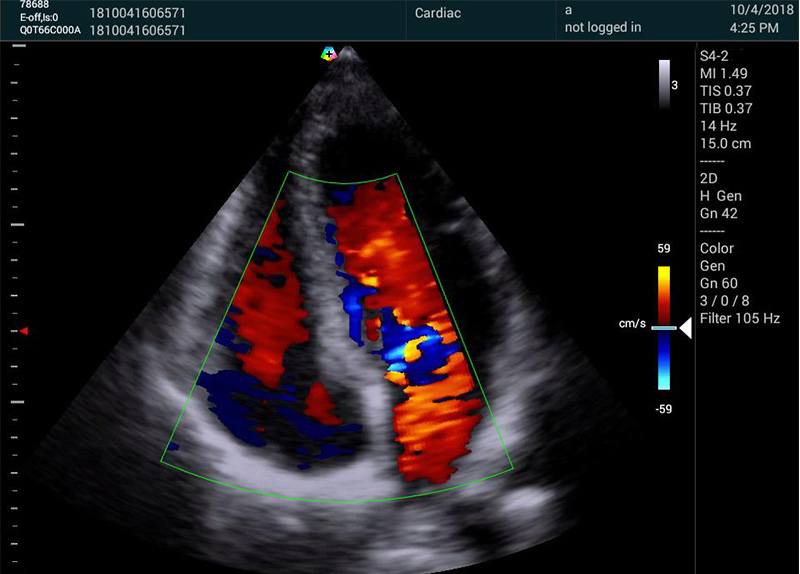800x574 pixels.
Task: Click the Color mode heading
Action: [x=717, y=248]
